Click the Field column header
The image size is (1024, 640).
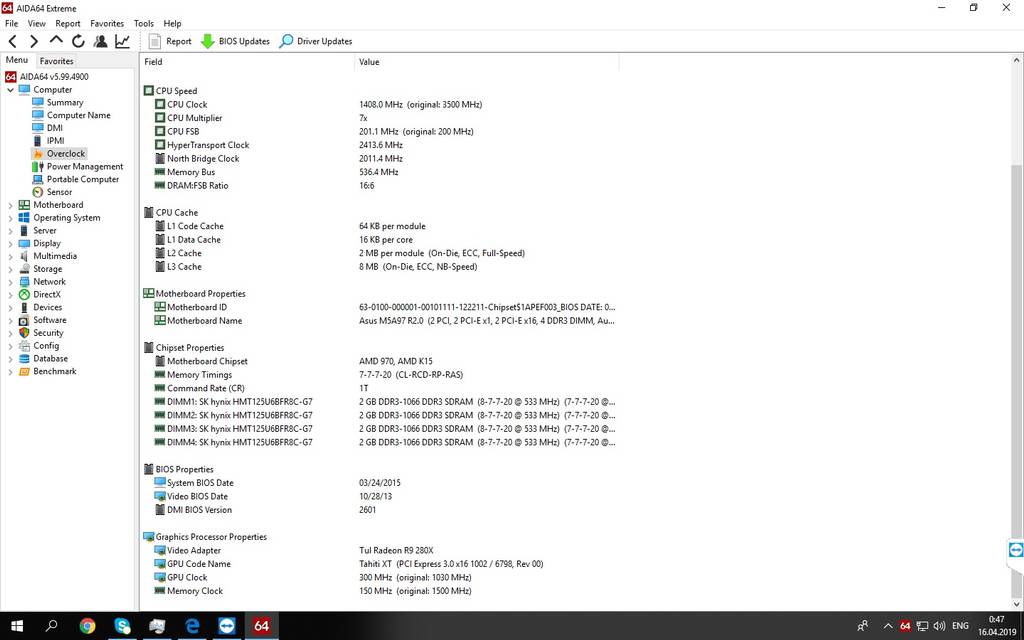pyautogui.click(x=248, y=62)
